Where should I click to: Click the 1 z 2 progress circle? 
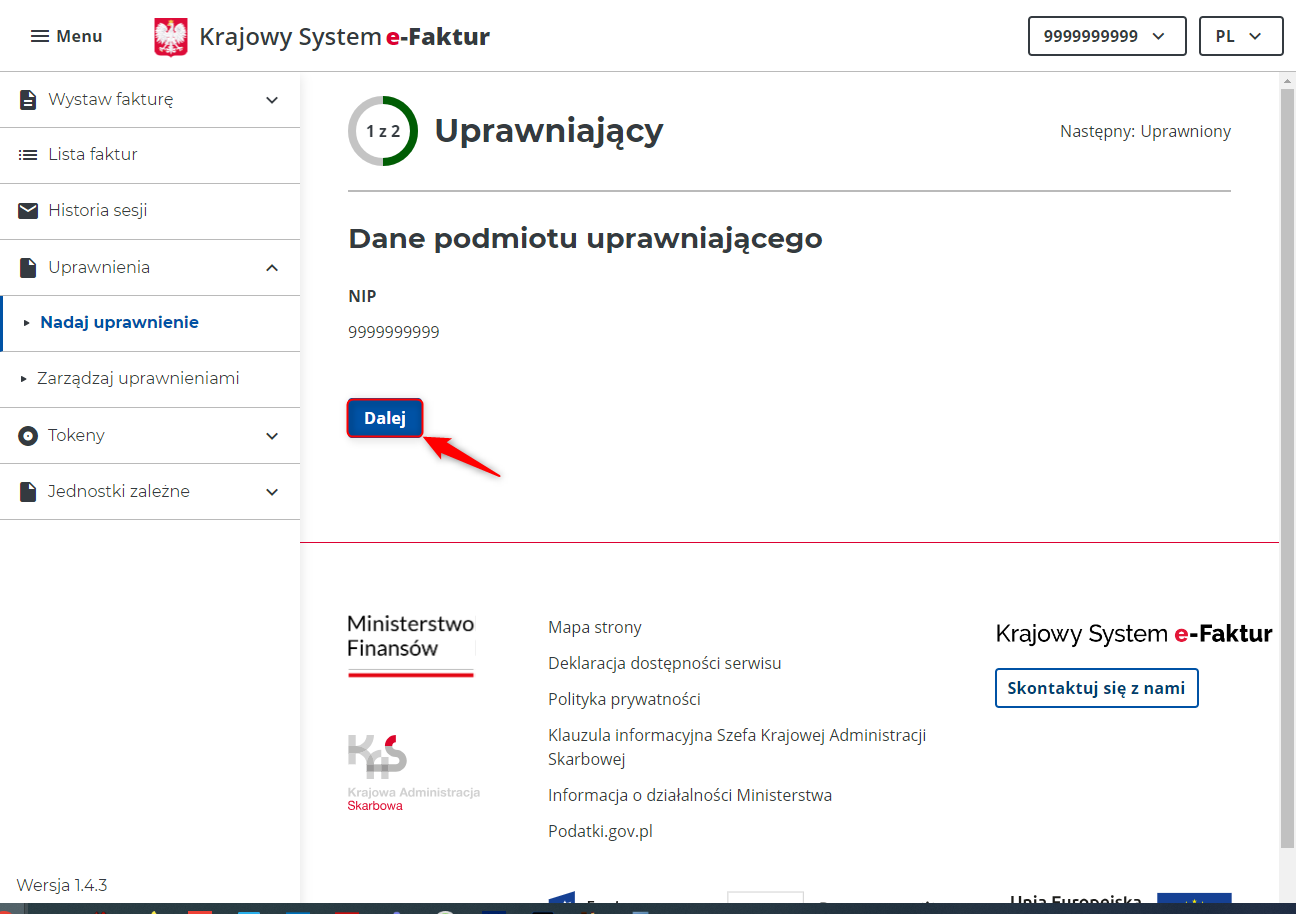pos(383,131)
